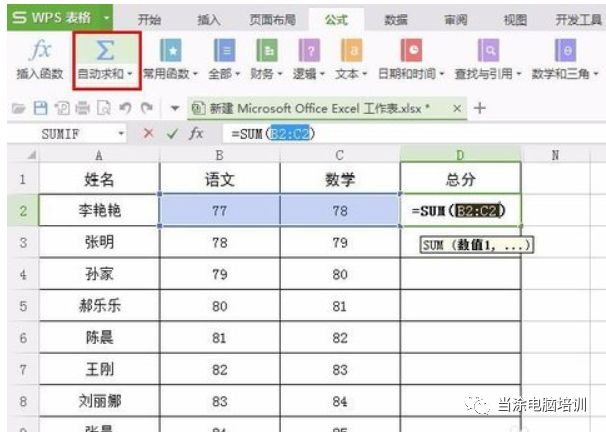Switch to the 页面布局 tab
The height and width of the screenshot is (432, 606).
272,19
